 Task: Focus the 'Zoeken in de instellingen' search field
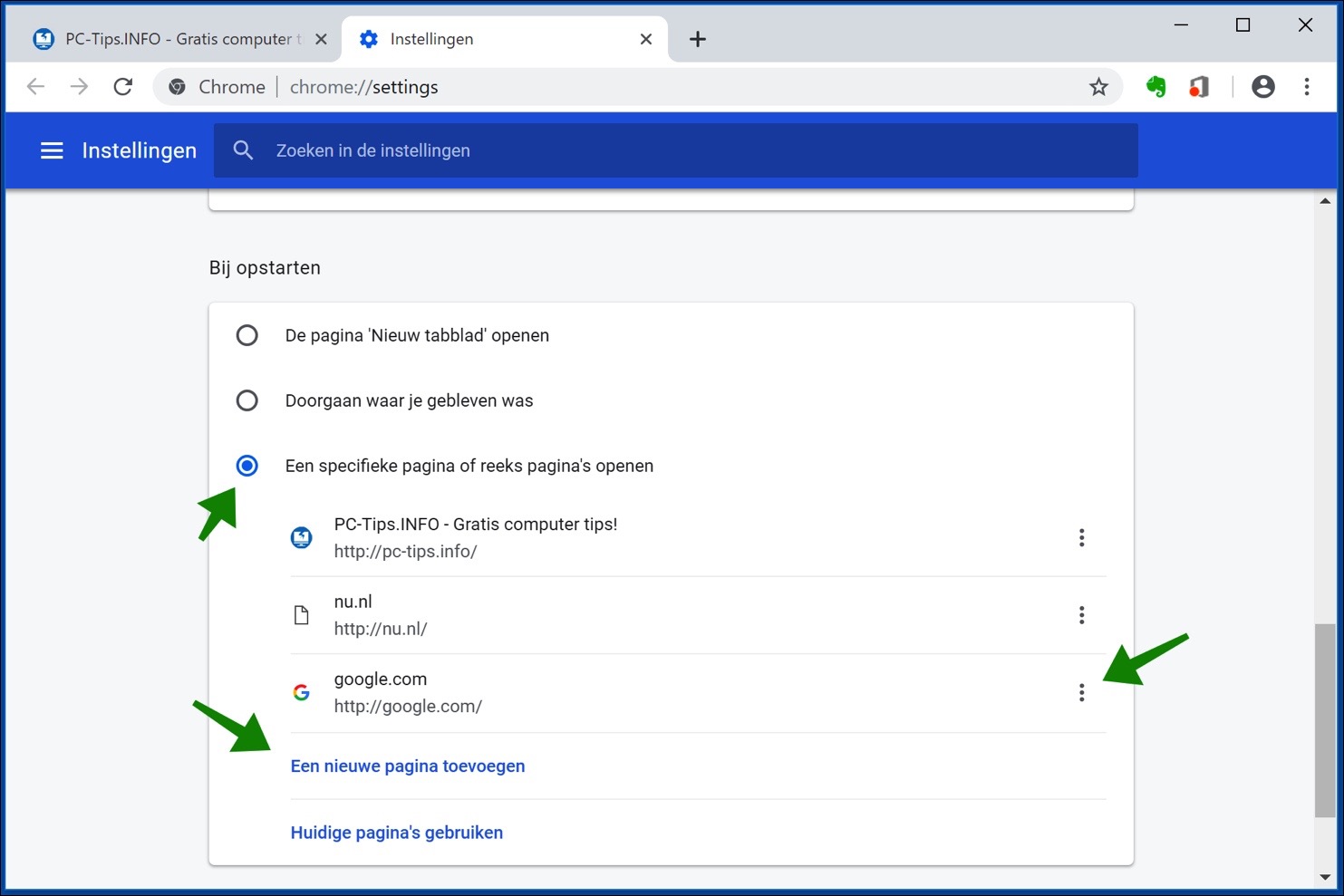tap(675, 150)
